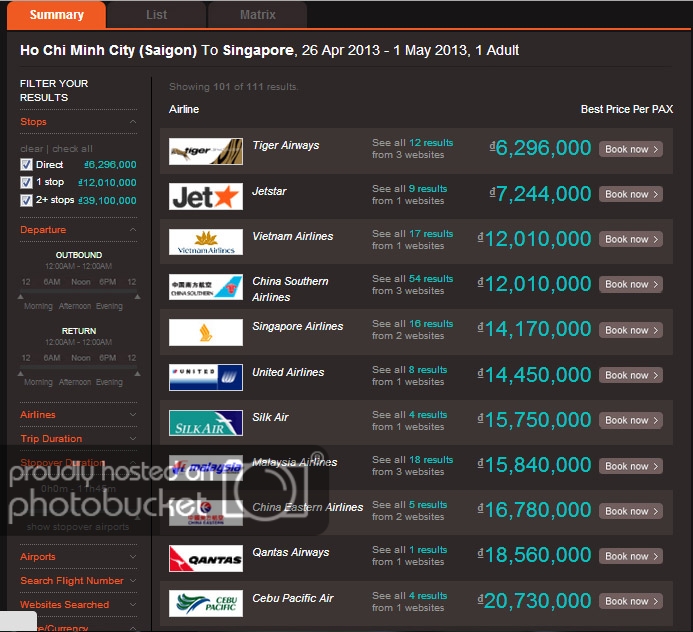
Task: Switch to the List tab
Action: [x=156, y=15]
